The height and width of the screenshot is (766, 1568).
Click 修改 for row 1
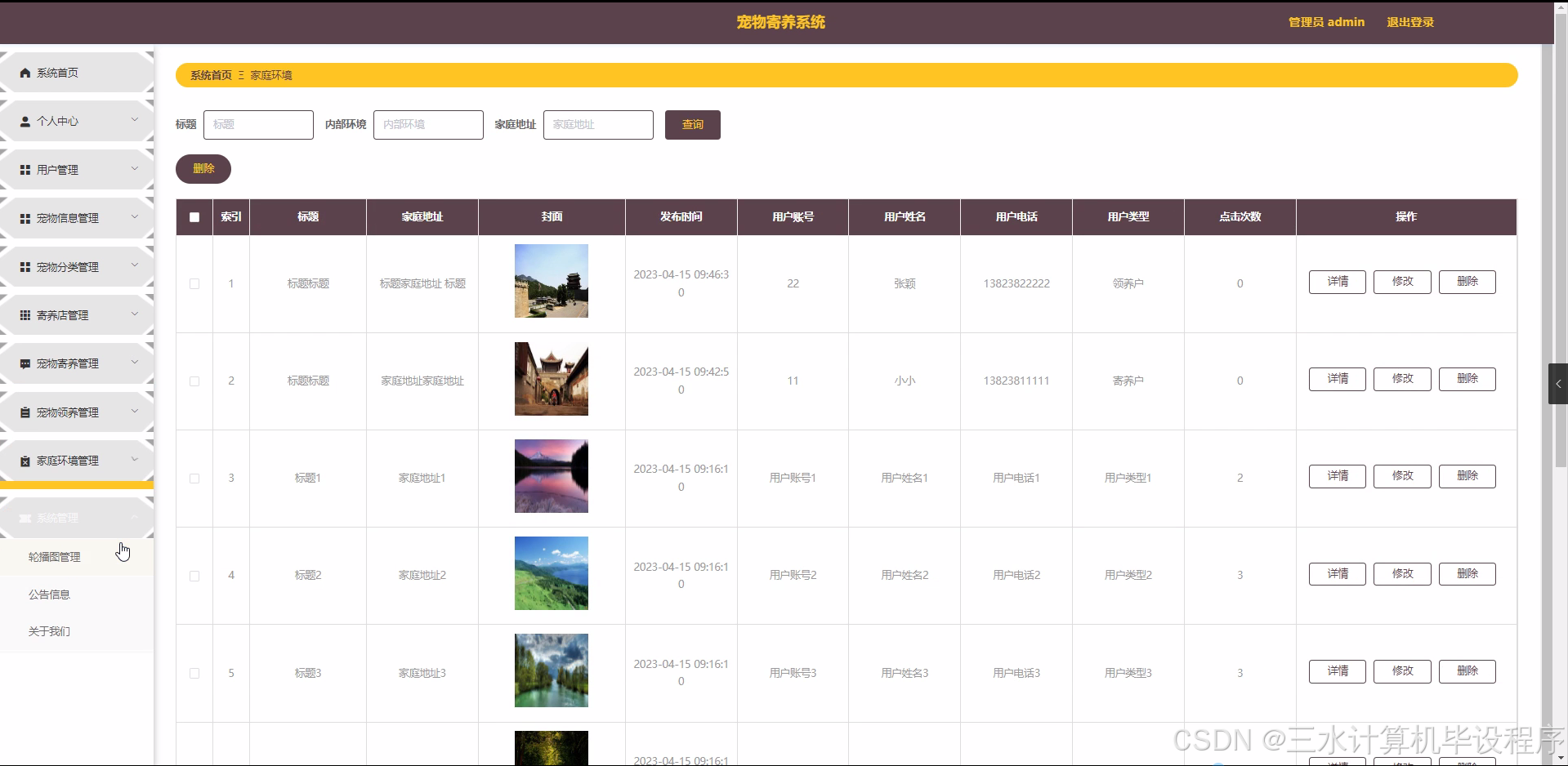1402,282
